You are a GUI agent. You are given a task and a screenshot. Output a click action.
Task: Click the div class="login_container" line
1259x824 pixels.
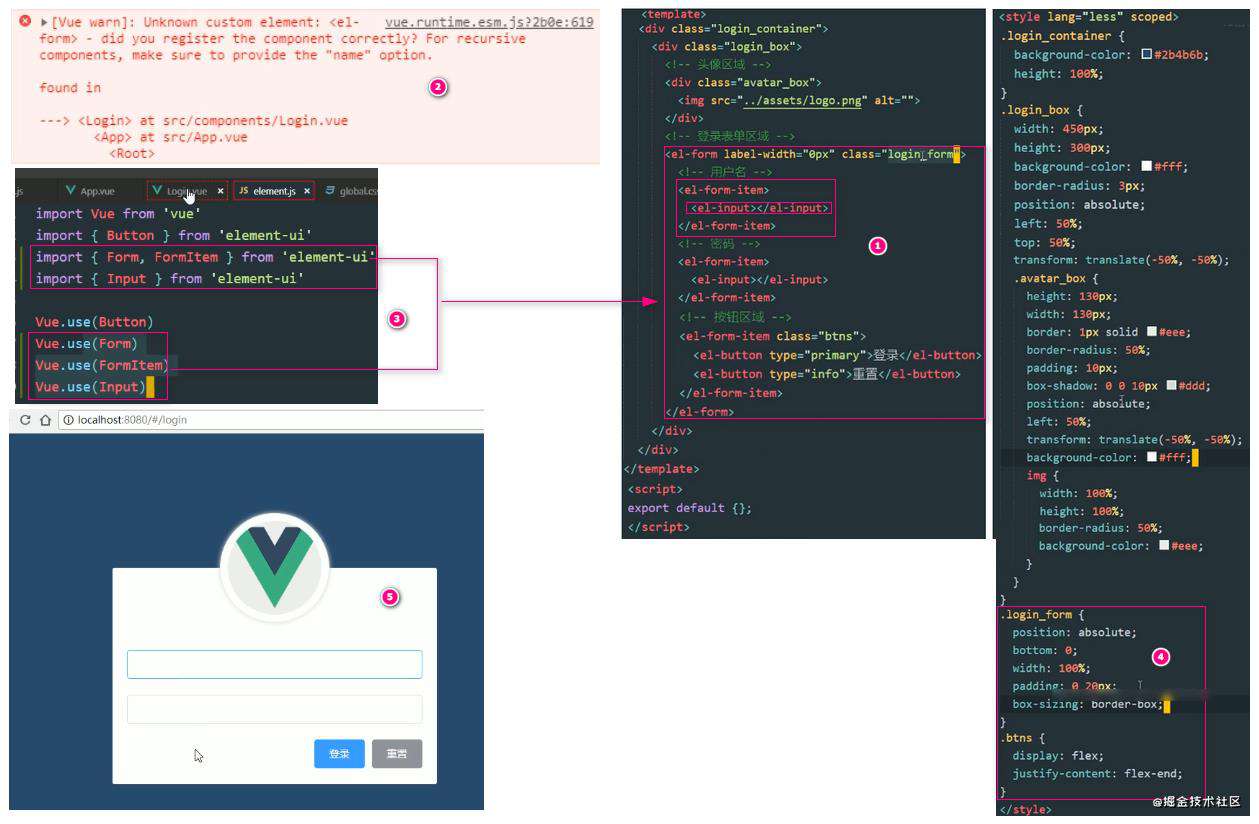tap(734, 29)
